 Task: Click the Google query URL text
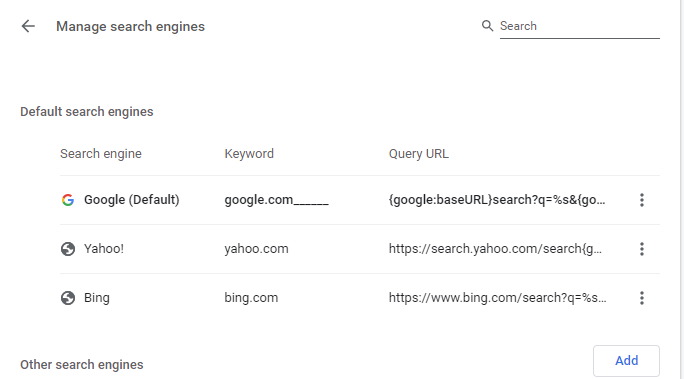pos(497,200)
